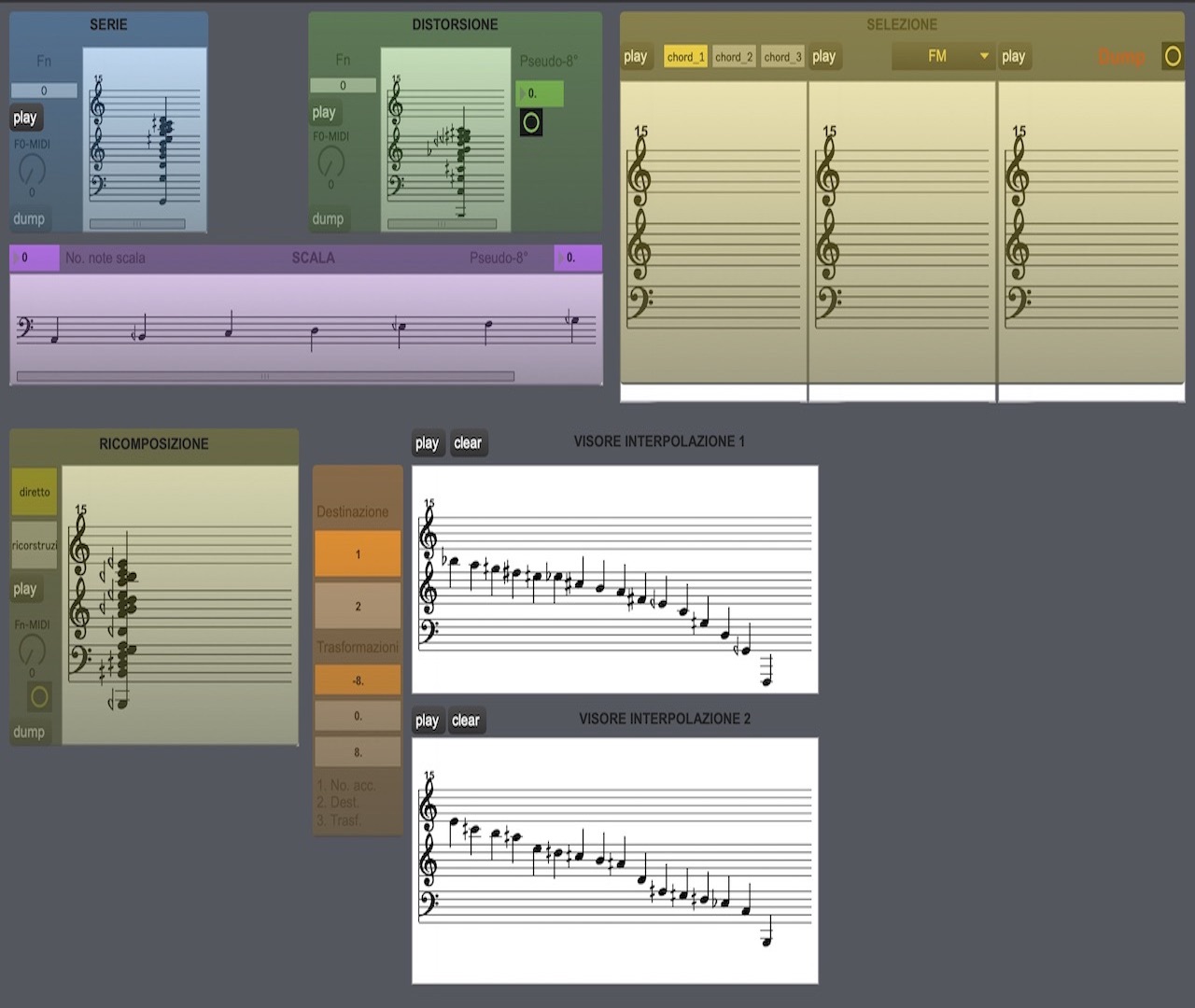Click the Pseudo-8° number box in Scala
This screenshot has height=1008, width=1195.
[577, 258]
